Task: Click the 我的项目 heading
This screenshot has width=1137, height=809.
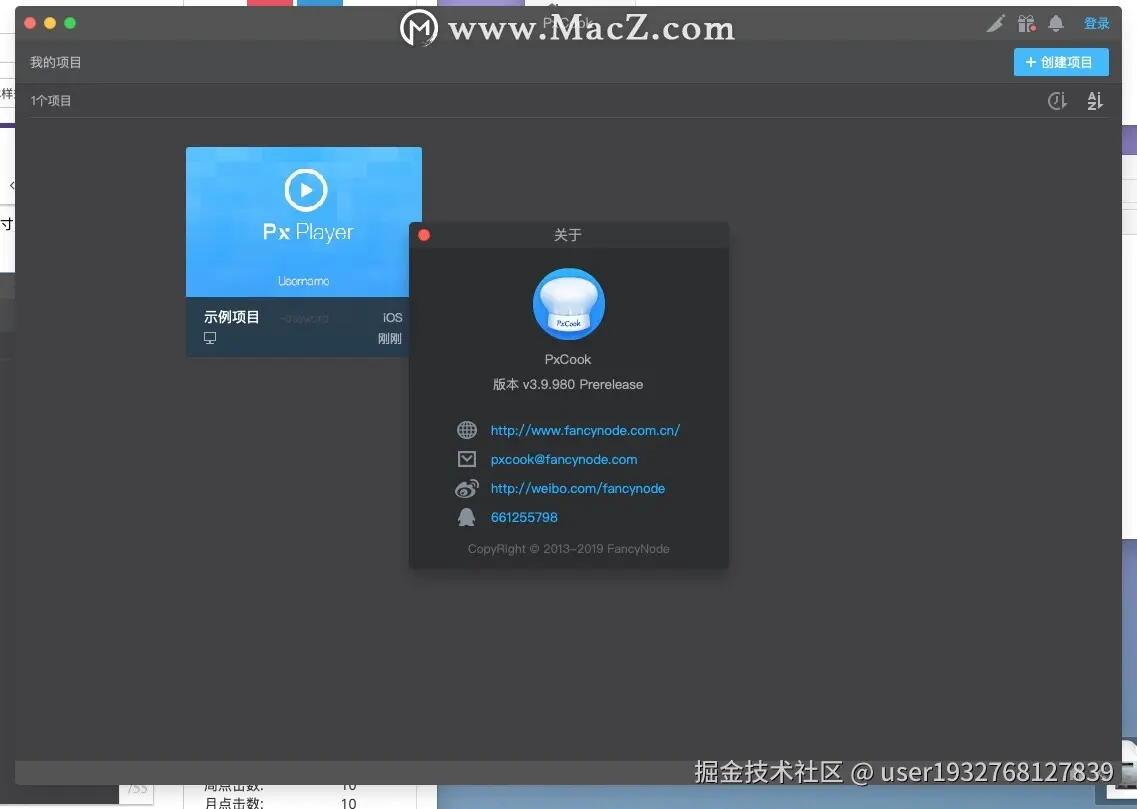Action: click(56, 62)
